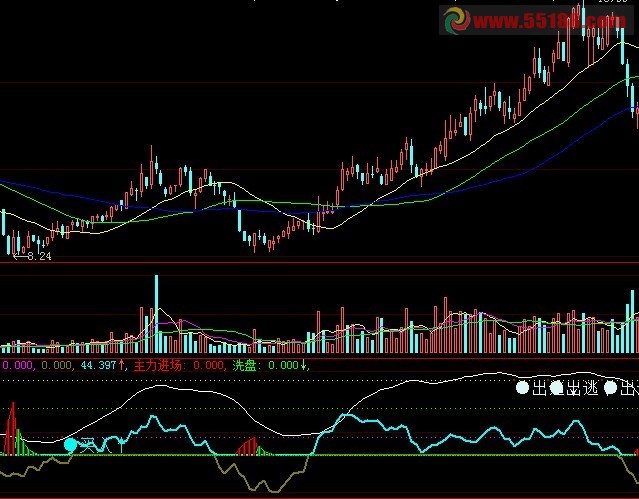
Task: Click the 主力进场 indicator label
Action: coord(157,365)
